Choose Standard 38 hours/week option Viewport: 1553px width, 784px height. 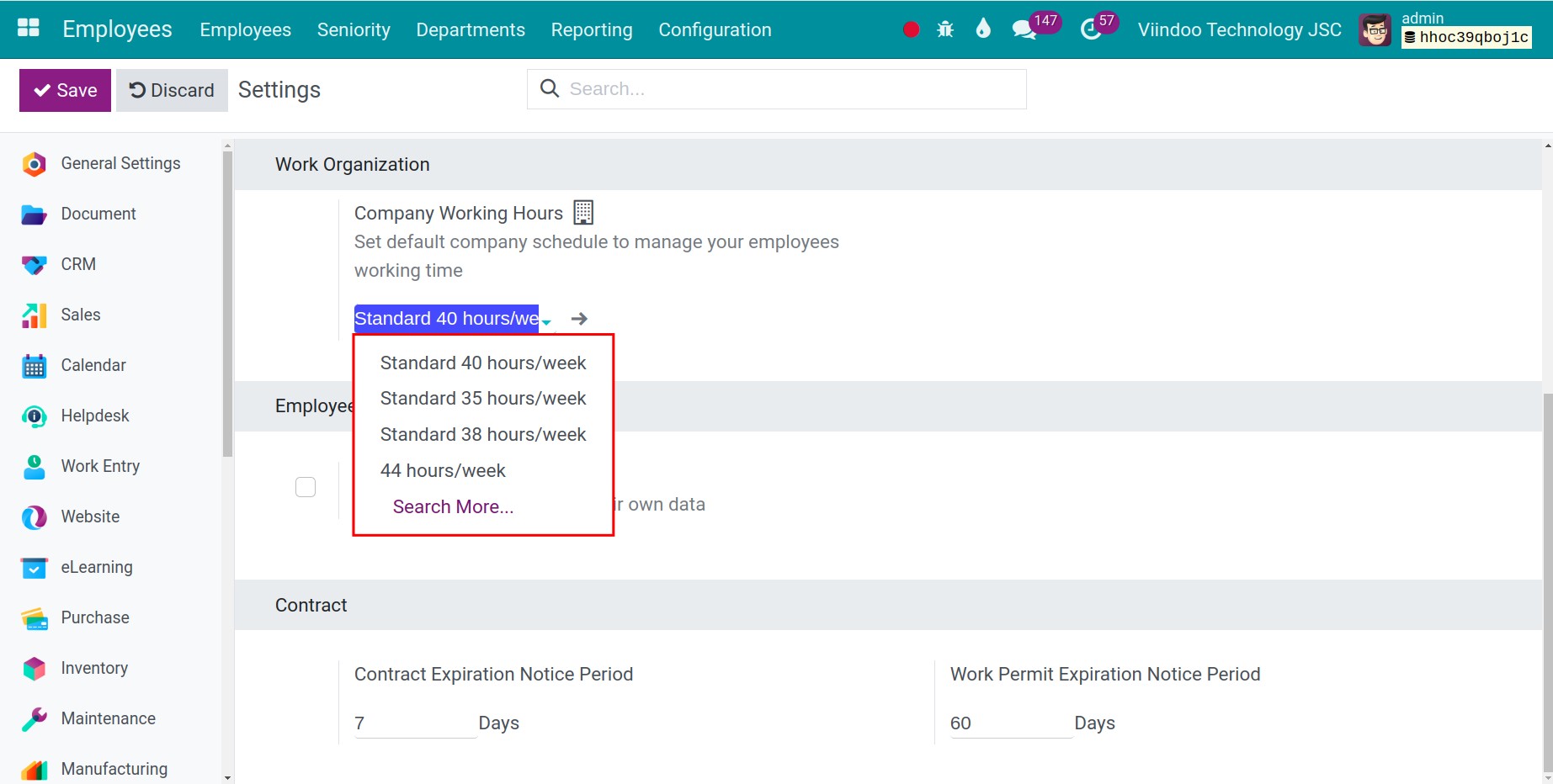(483, 435)
